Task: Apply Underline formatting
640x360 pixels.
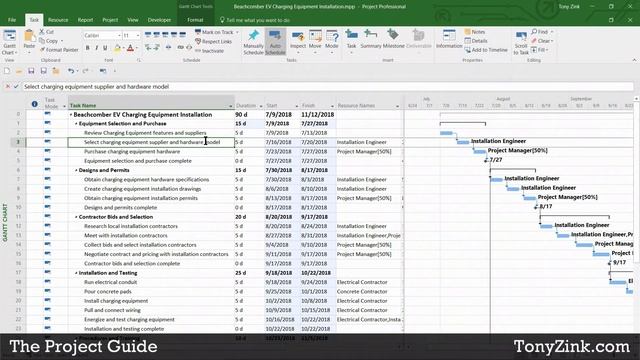Action: point(105,48)
